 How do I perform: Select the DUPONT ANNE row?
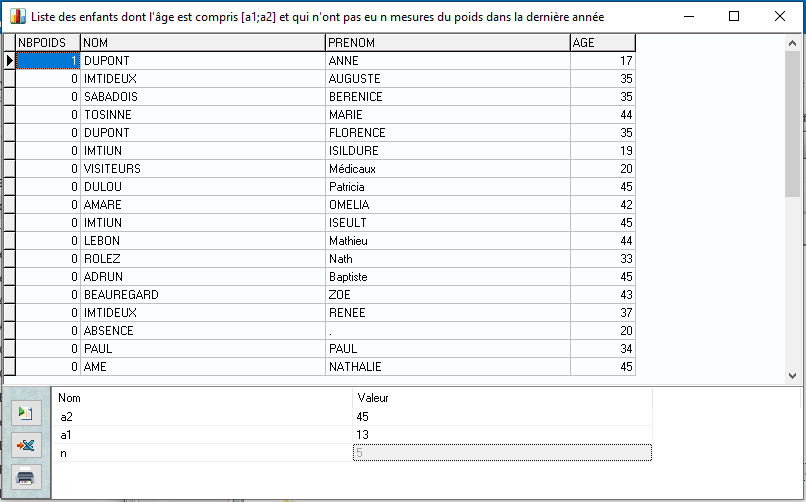pyautogui.click(x=202, y=61)
